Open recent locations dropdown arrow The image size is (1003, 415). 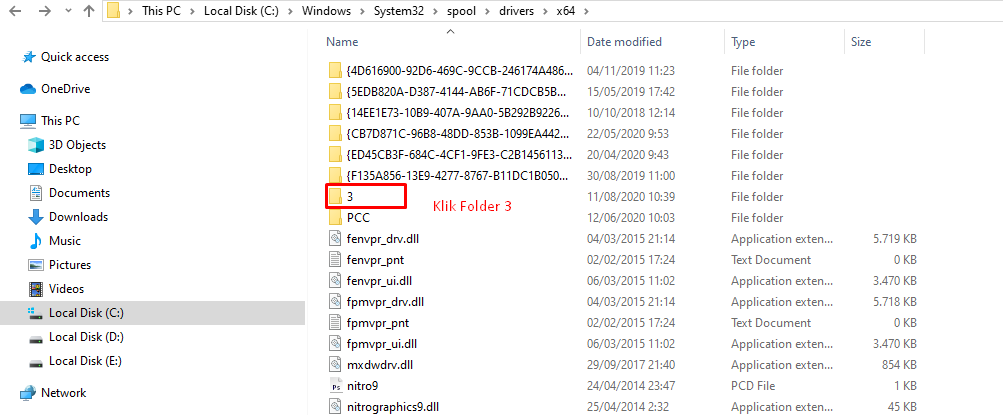tap(69, 12)
